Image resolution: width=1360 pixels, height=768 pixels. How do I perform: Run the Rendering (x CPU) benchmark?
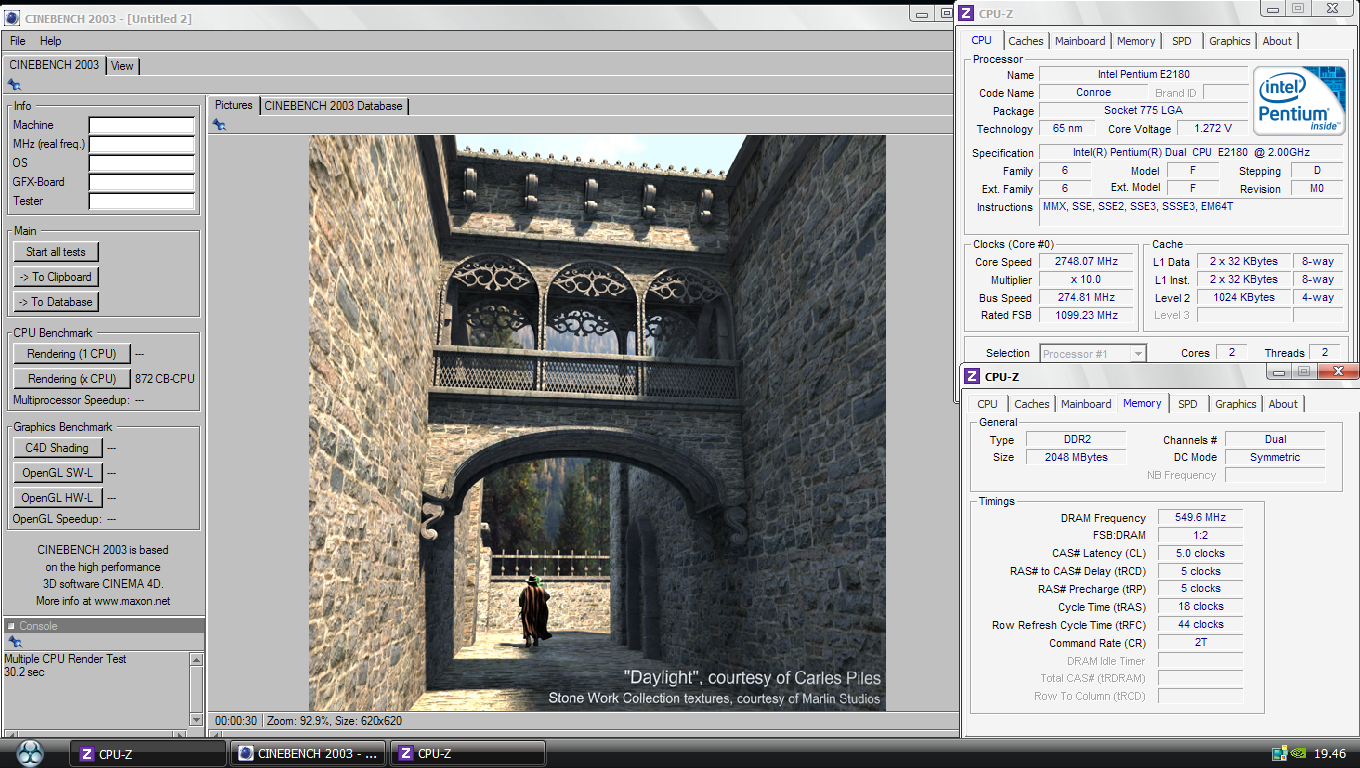click(72, 379)
